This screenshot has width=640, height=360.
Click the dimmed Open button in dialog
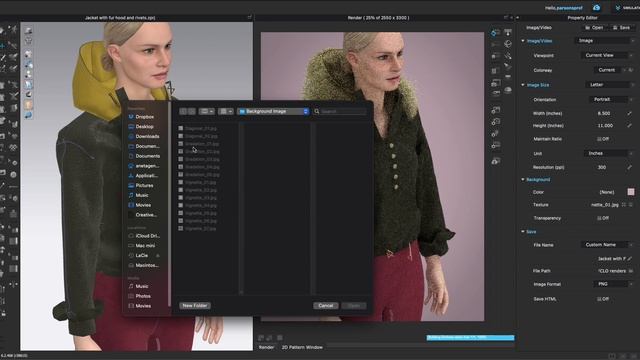354,305
